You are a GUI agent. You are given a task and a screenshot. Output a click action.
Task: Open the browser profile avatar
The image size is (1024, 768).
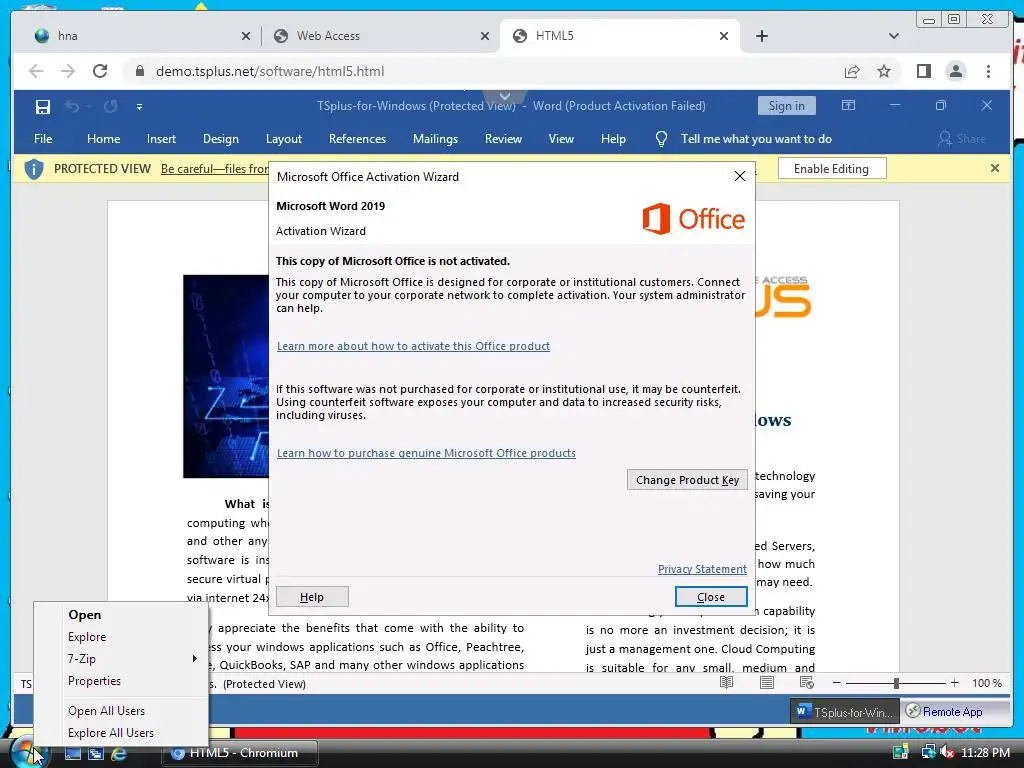955,71
